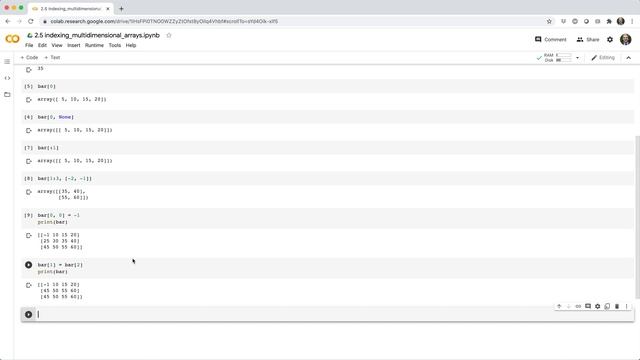Run the bar[1] = bar[2] cell
Viewport: 640px width, 360px height.
(29, 265)
